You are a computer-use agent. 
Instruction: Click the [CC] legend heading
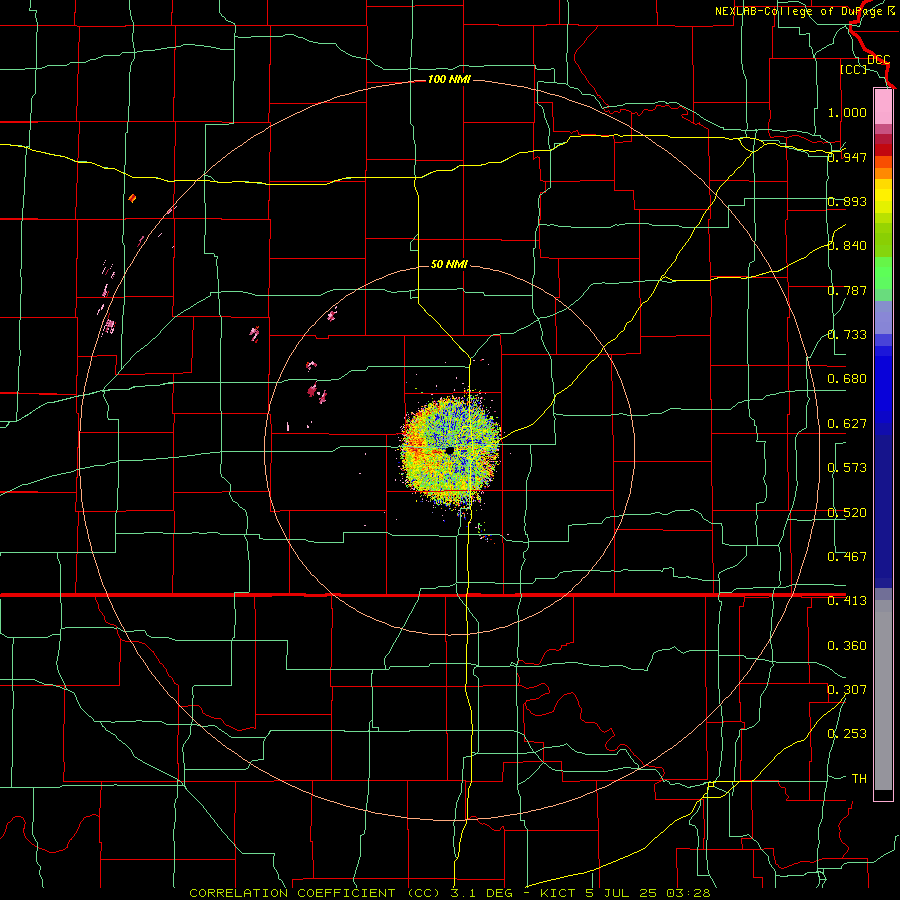853,69
